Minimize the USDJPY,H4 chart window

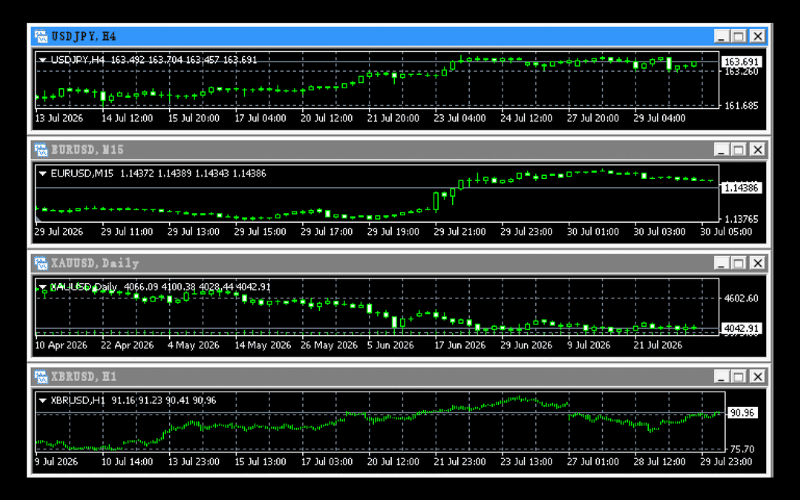[x=721, y=36]
